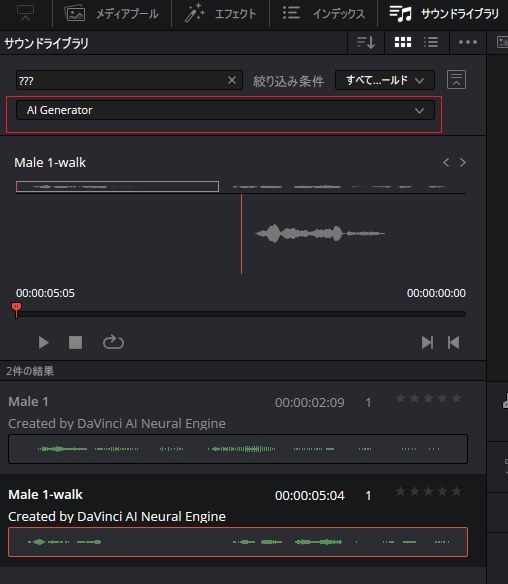Select the Male 1 result title
This screenshot has width=508, height=584.
(28, 402)
